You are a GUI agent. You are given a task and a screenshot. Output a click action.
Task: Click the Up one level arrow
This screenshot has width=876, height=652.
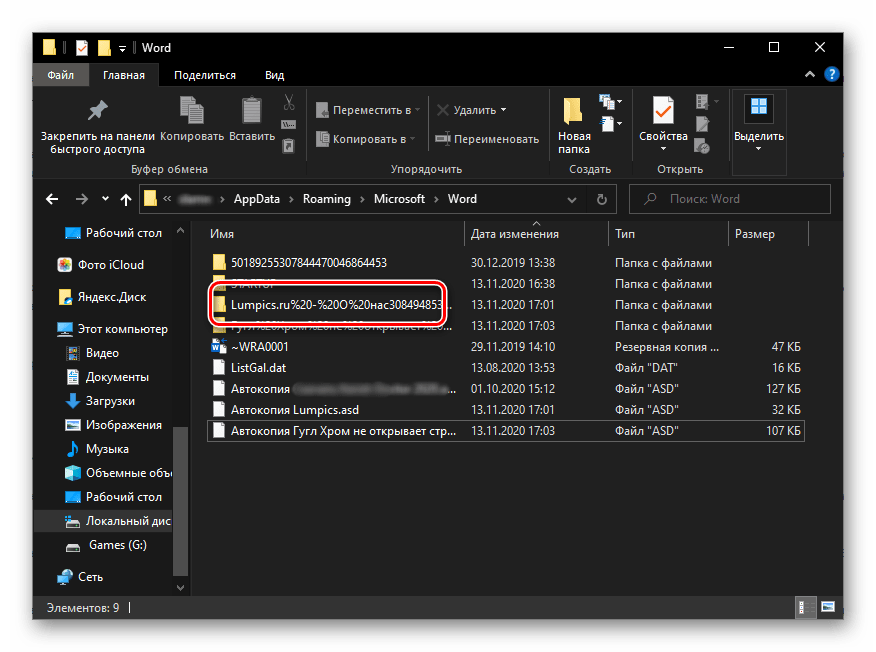pos(126,199)
